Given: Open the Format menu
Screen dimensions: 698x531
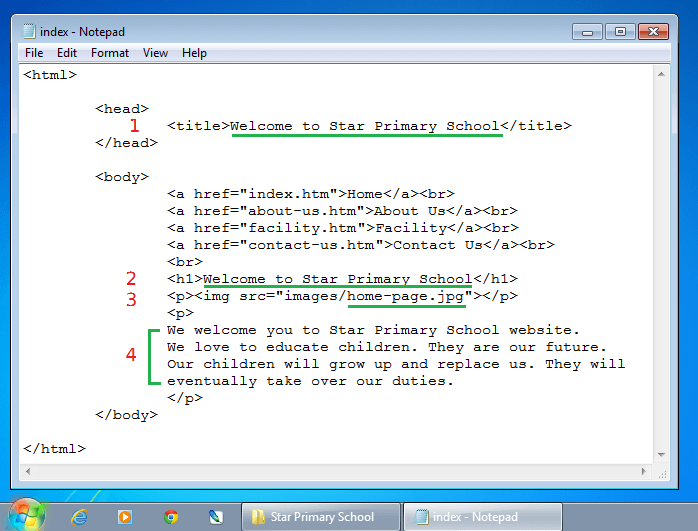Looking at the screenshot, I should [110, 53].
